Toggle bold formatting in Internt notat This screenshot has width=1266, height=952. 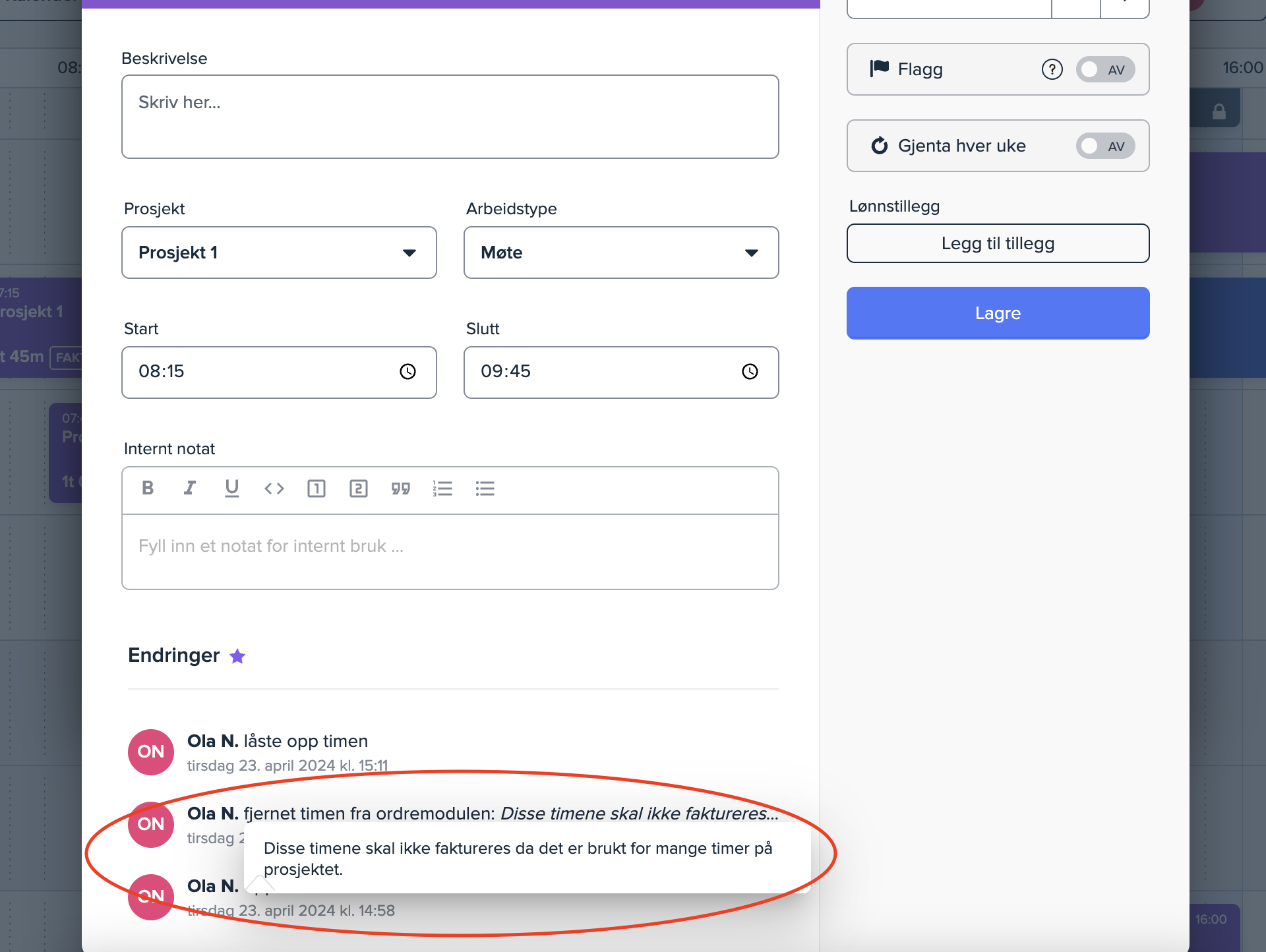pyautogui.click(x=148, y=488)
